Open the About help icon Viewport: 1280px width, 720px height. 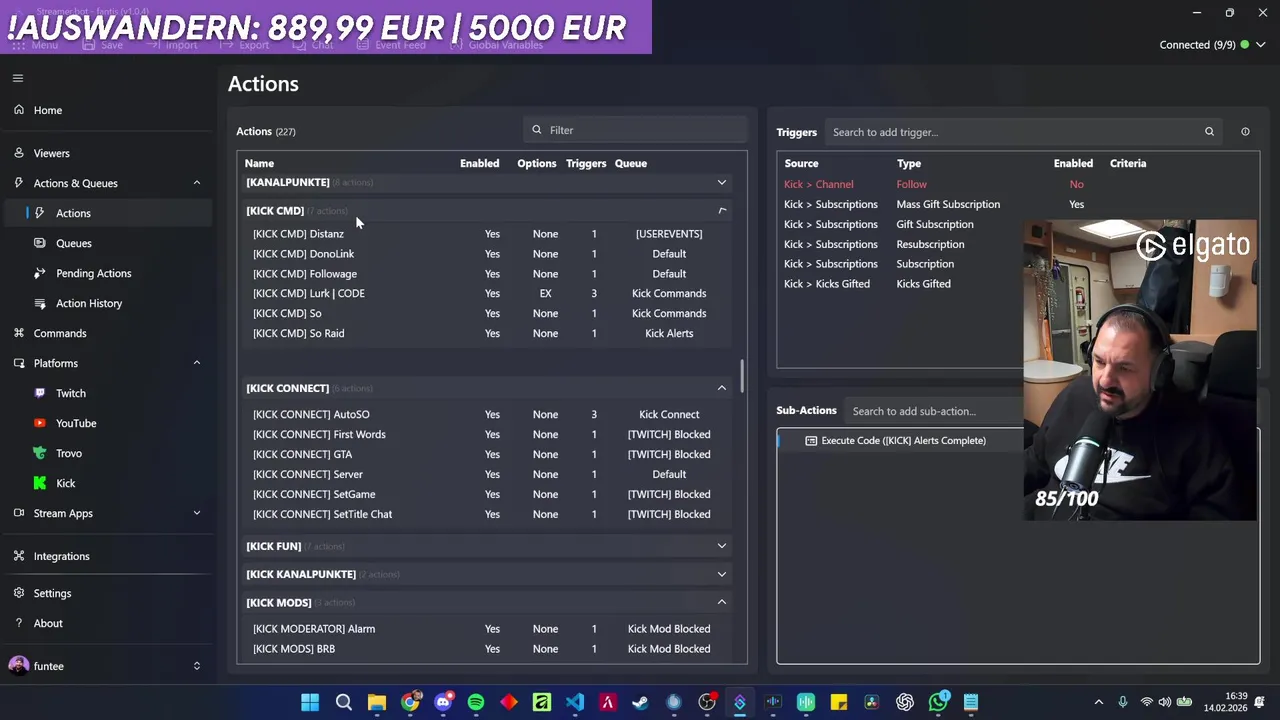pos(19,623)
